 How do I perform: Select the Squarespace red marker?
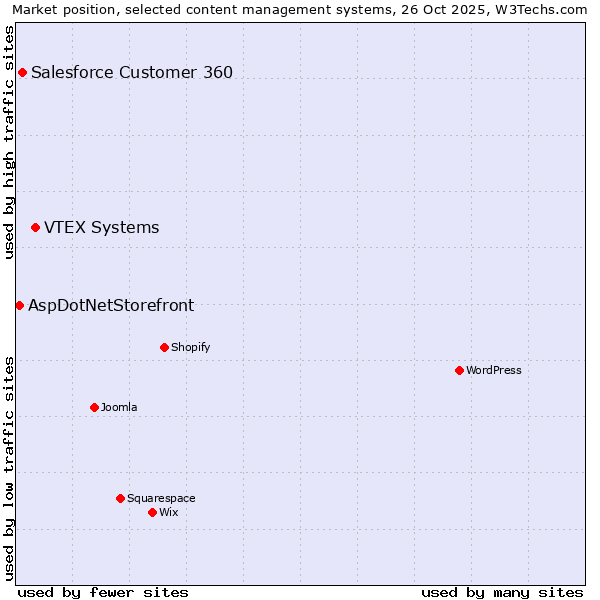click(120, 498)
